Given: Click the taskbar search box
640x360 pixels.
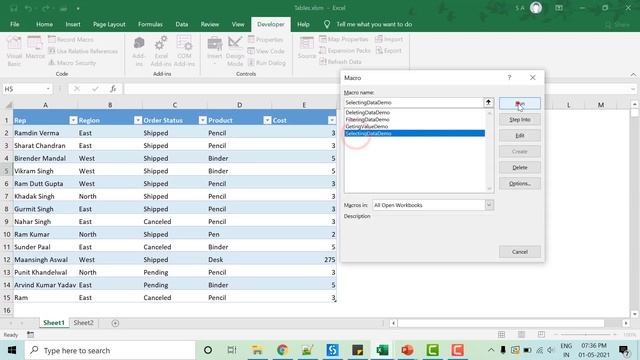Looking at the screenshot, I should pyautogui.click(x=110, y=350).
